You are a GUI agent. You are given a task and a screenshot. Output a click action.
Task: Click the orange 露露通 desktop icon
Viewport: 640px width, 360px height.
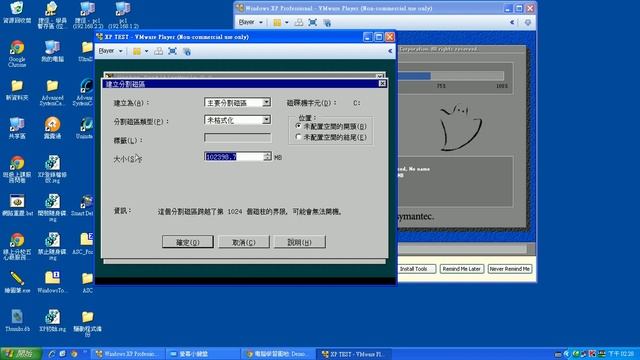pyautogui.click(x=52, y=128)
